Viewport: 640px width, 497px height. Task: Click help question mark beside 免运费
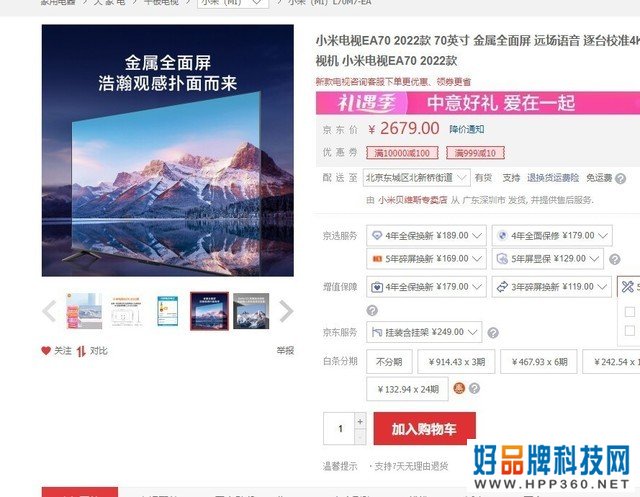(x=620, y=178)
